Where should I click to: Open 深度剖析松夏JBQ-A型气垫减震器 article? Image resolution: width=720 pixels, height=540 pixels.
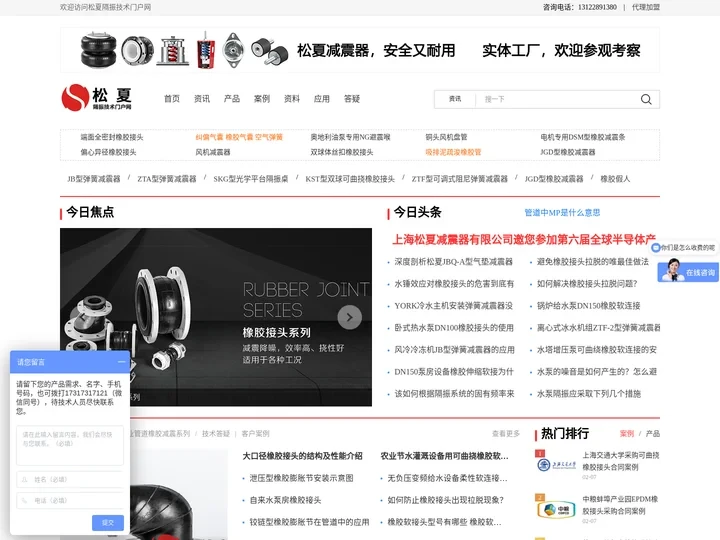point(453,262)
